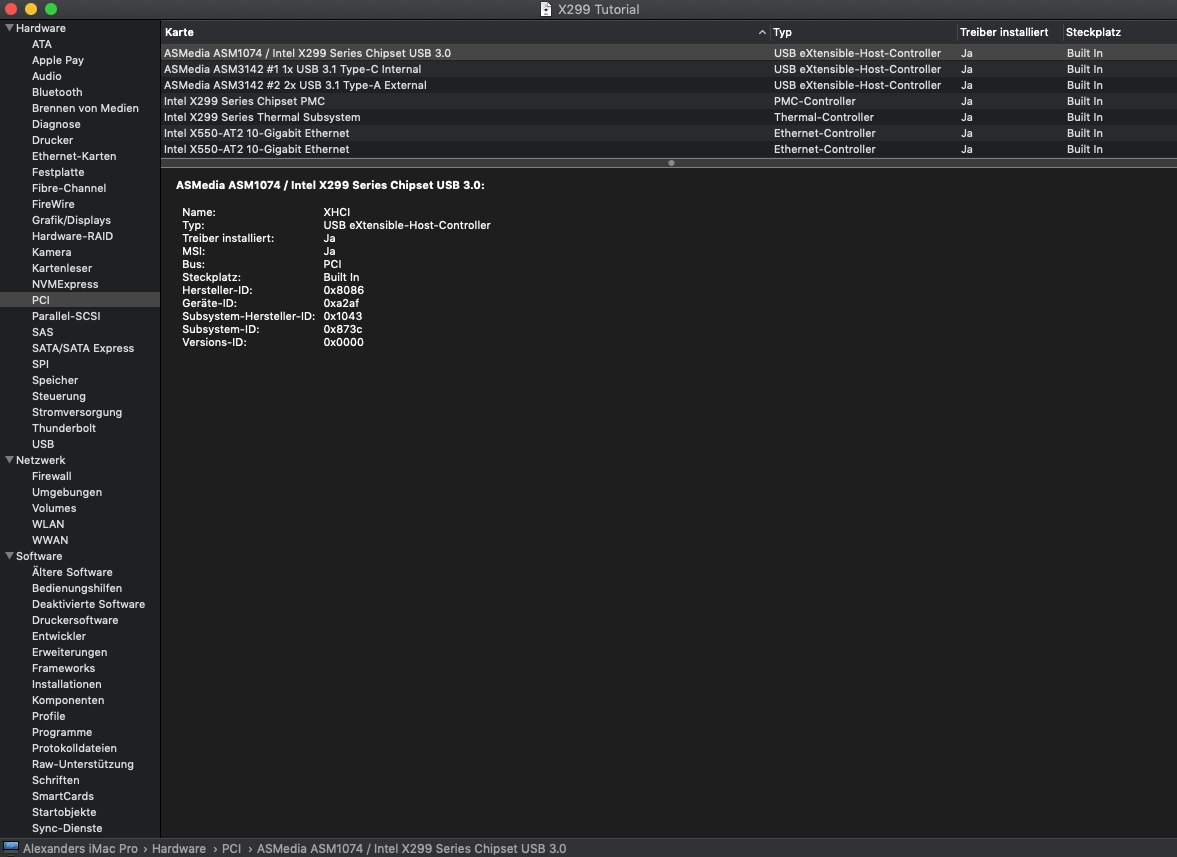Open WLAN under Netzwerk
This screenshot has width=1177, height=857.
click(48, 525)
